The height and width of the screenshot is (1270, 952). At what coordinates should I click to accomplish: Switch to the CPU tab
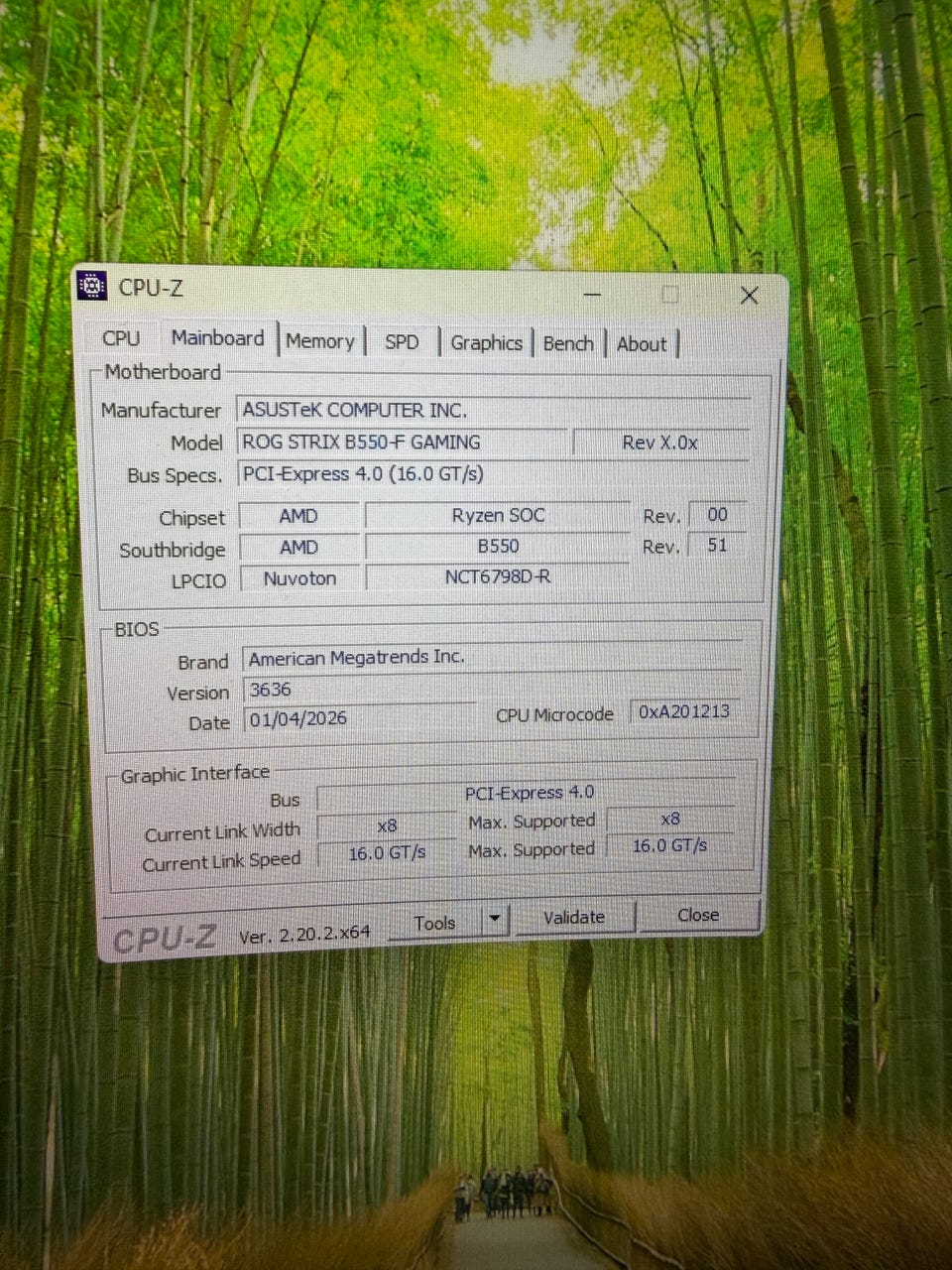click(x=121, y=338)
